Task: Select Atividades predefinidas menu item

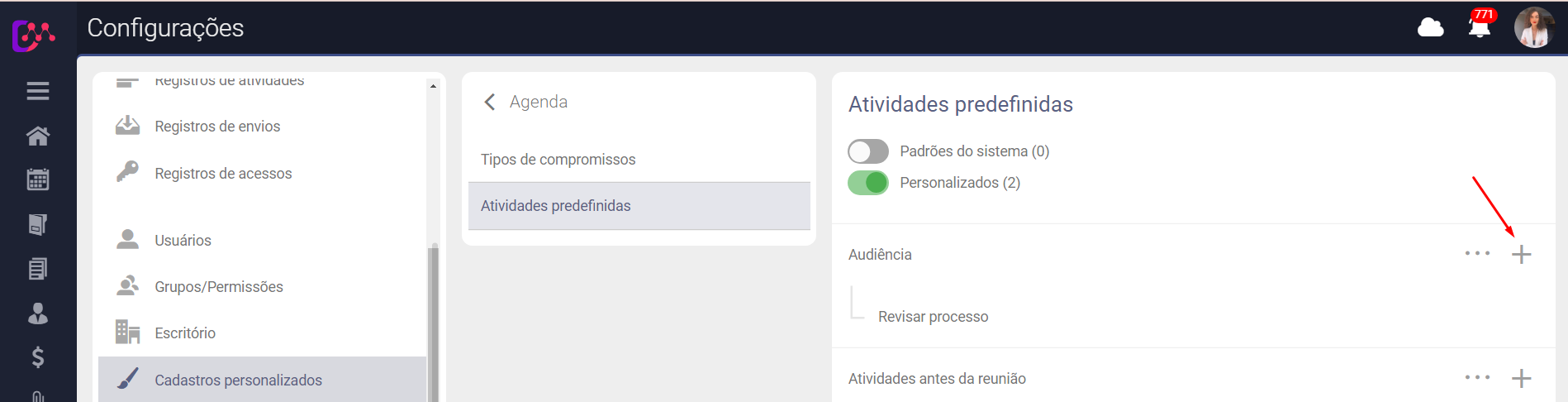Action: (555, 206)
